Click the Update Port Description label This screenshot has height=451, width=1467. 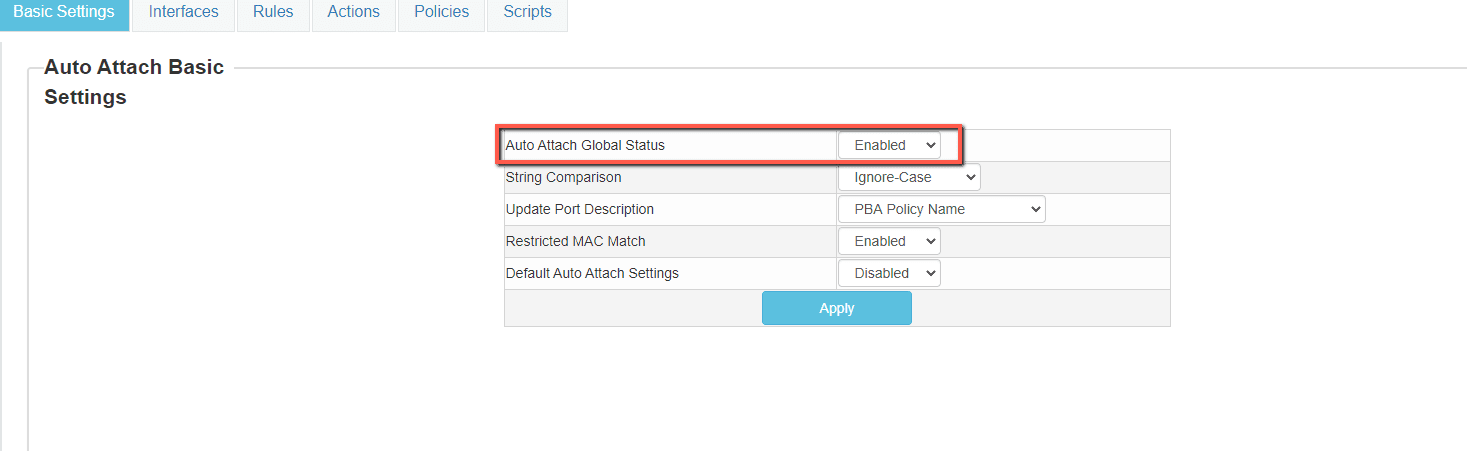tap(580, 209)
